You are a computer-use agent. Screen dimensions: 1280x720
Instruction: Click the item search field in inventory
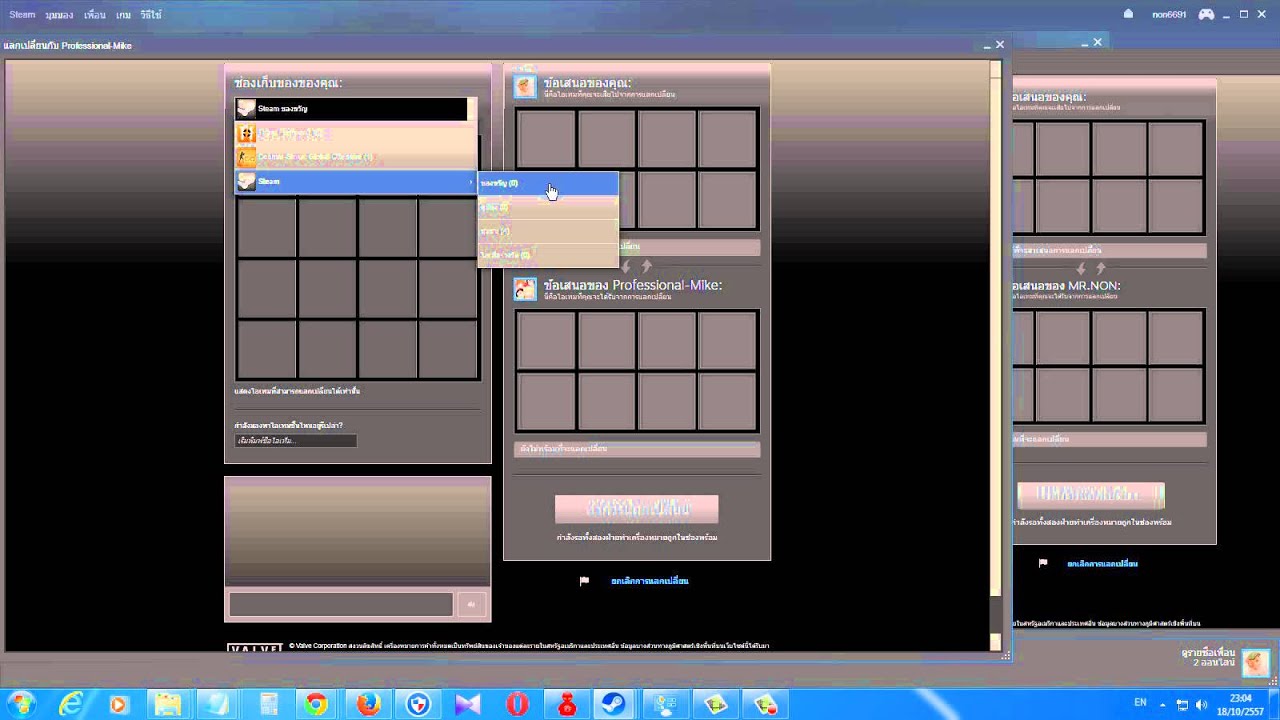(x=295, y=441)
